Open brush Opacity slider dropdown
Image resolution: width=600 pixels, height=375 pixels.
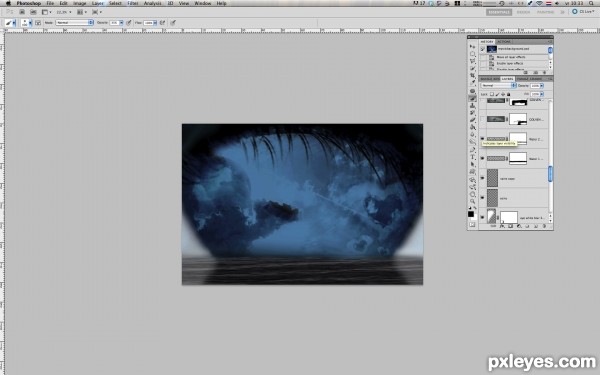pos(122,23)
